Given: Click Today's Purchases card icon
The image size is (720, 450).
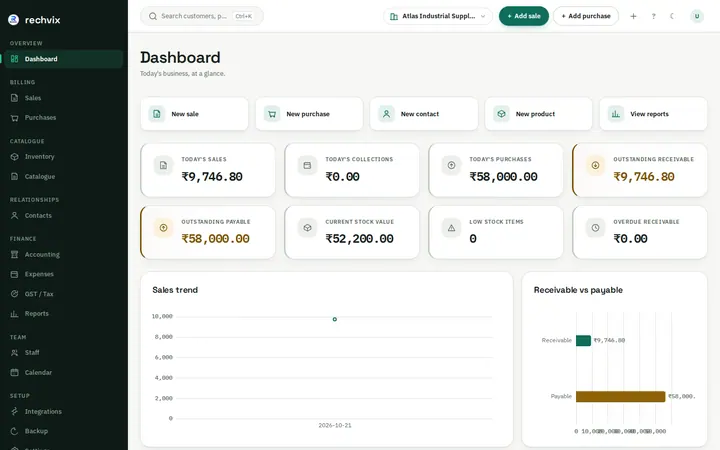Looking at the screenshot, I should [x=451, y=165].
